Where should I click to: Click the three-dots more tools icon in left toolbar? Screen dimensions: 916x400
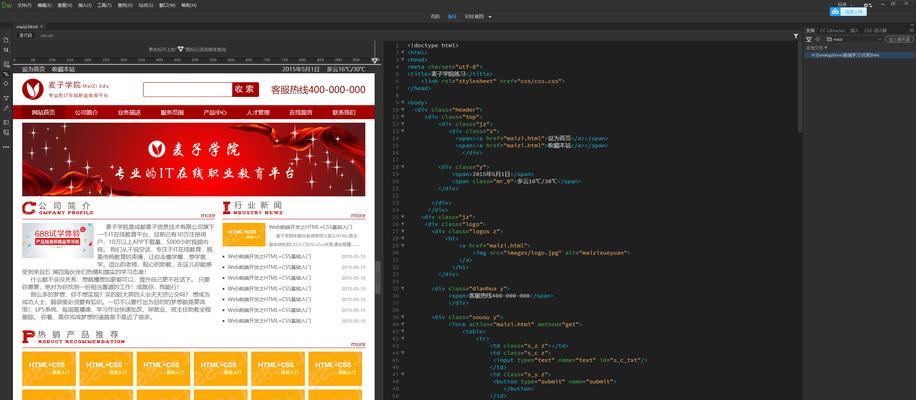[x=6, y=147]
